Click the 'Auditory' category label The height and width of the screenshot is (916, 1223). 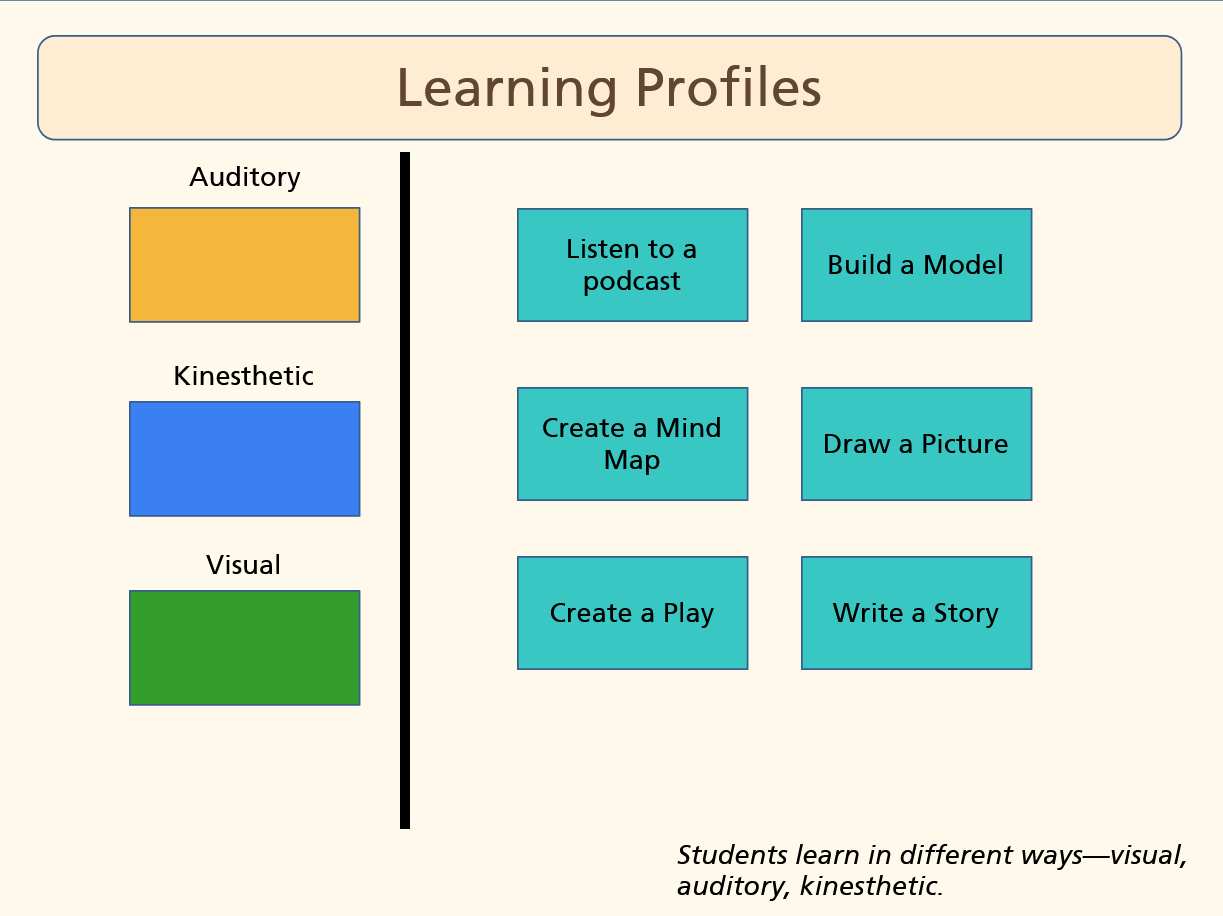click(245, 177)
